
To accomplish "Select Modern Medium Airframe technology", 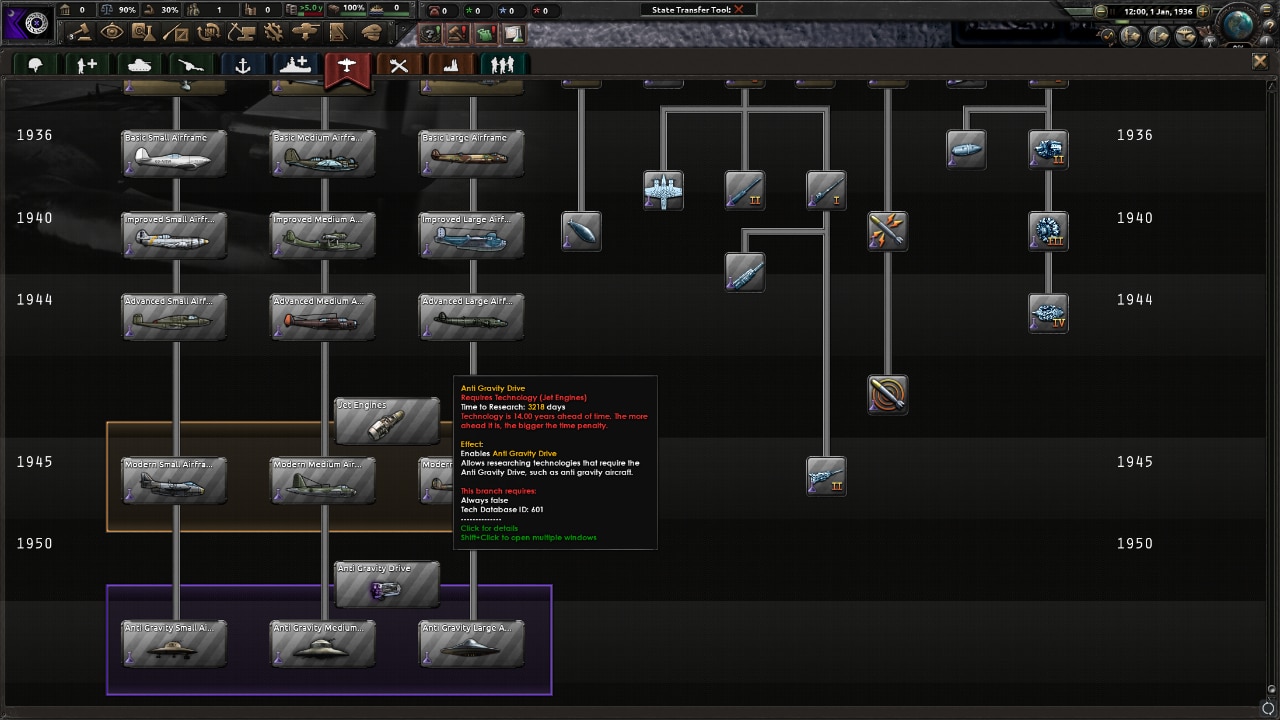I will tap(323, 481).
